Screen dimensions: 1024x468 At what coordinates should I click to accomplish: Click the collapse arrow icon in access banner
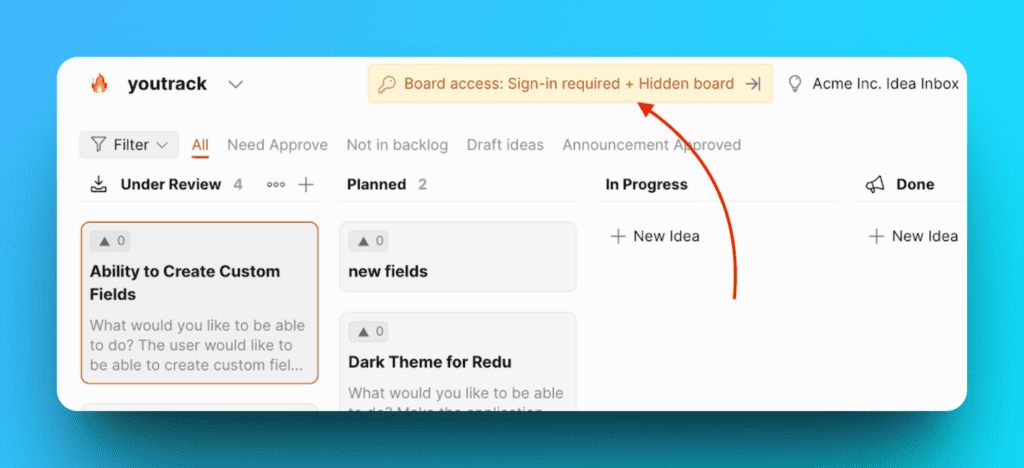pos(754,84)
